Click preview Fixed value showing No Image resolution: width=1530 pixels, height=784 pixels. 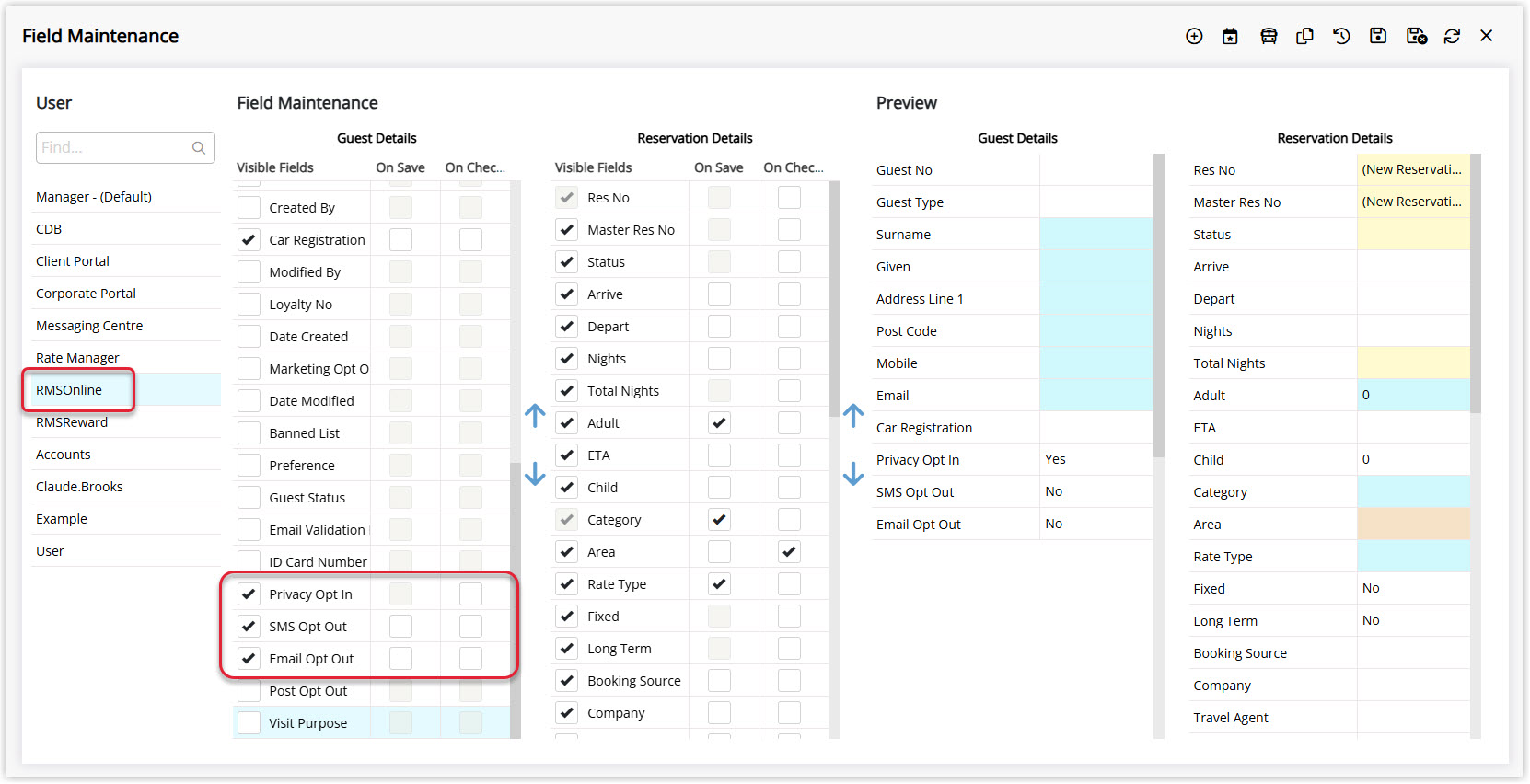[x=1413, y=589]
